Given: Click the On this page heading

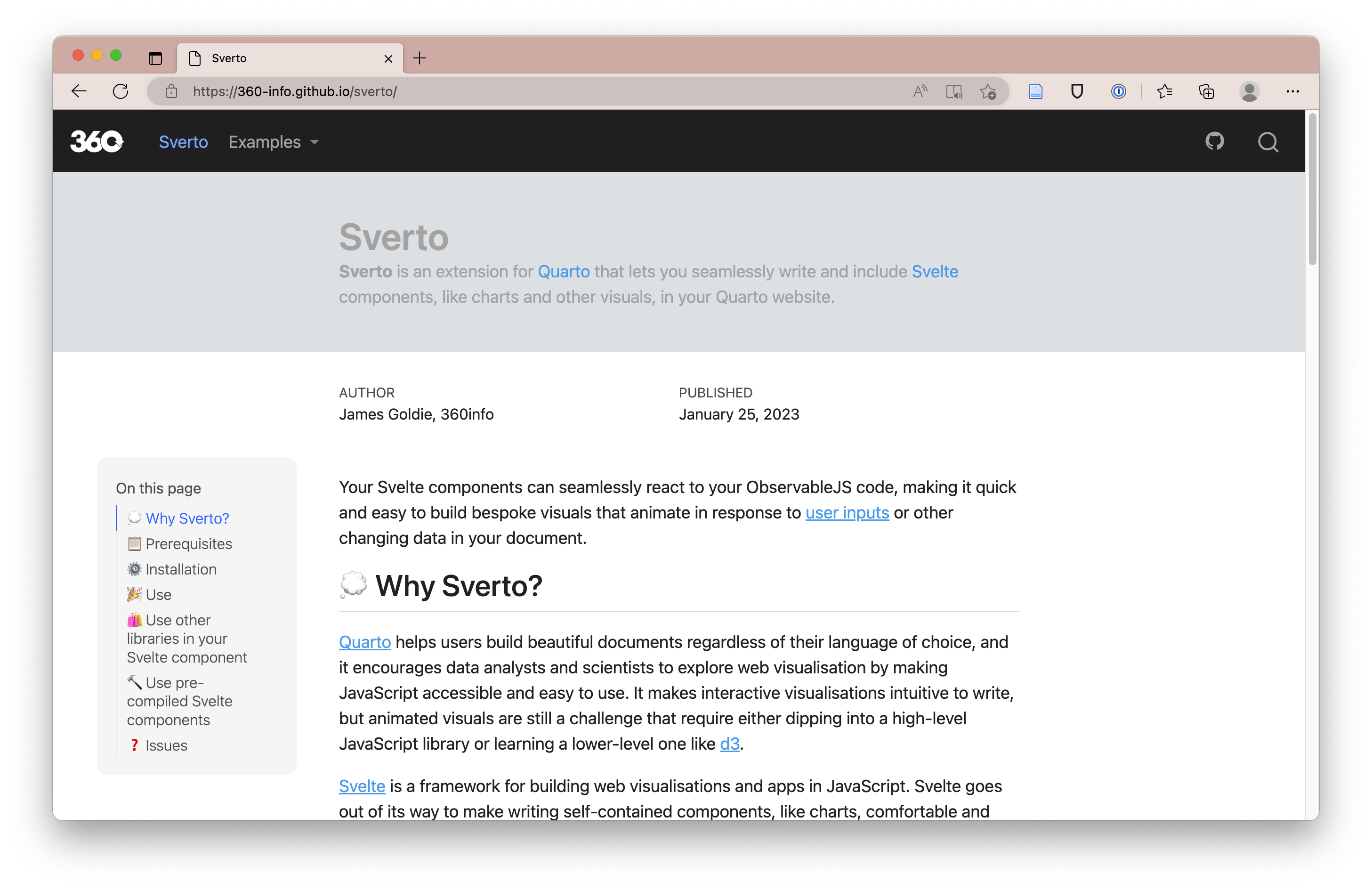Looking at the screenshot, I should click(x=159, y=488).
